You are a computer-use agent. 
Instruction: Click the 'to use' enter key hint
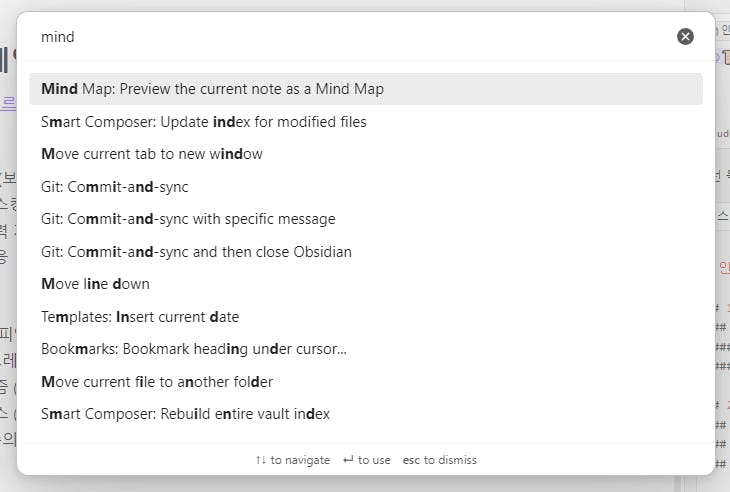[x=366, y=460]
